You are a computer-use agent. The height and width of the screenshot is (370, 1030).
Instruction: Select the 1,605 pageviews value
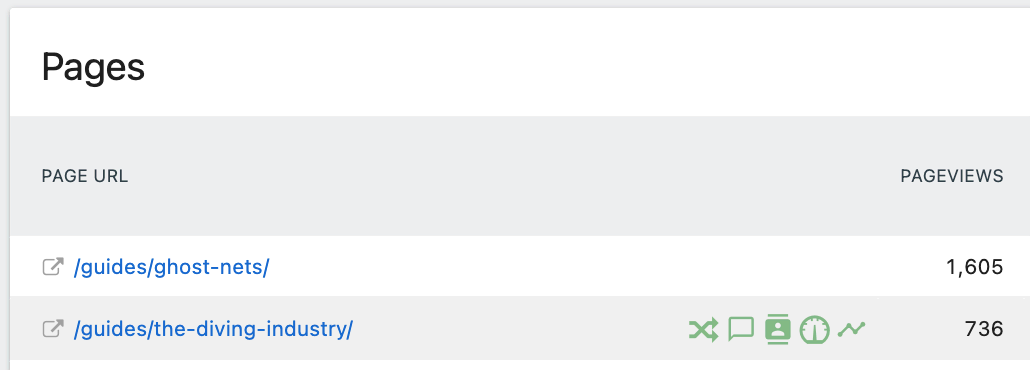[974, 267]
